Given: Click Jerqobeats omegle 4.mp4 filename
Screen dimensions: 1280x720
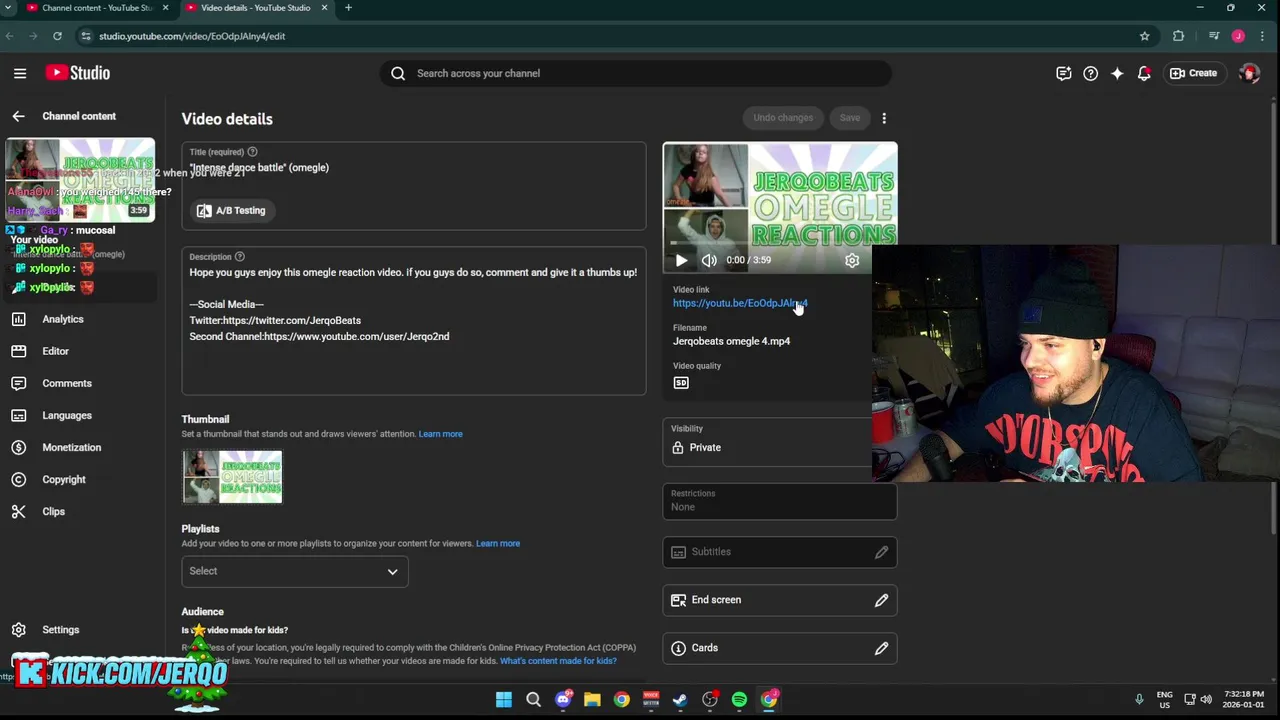Looking at the screenshot, I should pos(731,341).
